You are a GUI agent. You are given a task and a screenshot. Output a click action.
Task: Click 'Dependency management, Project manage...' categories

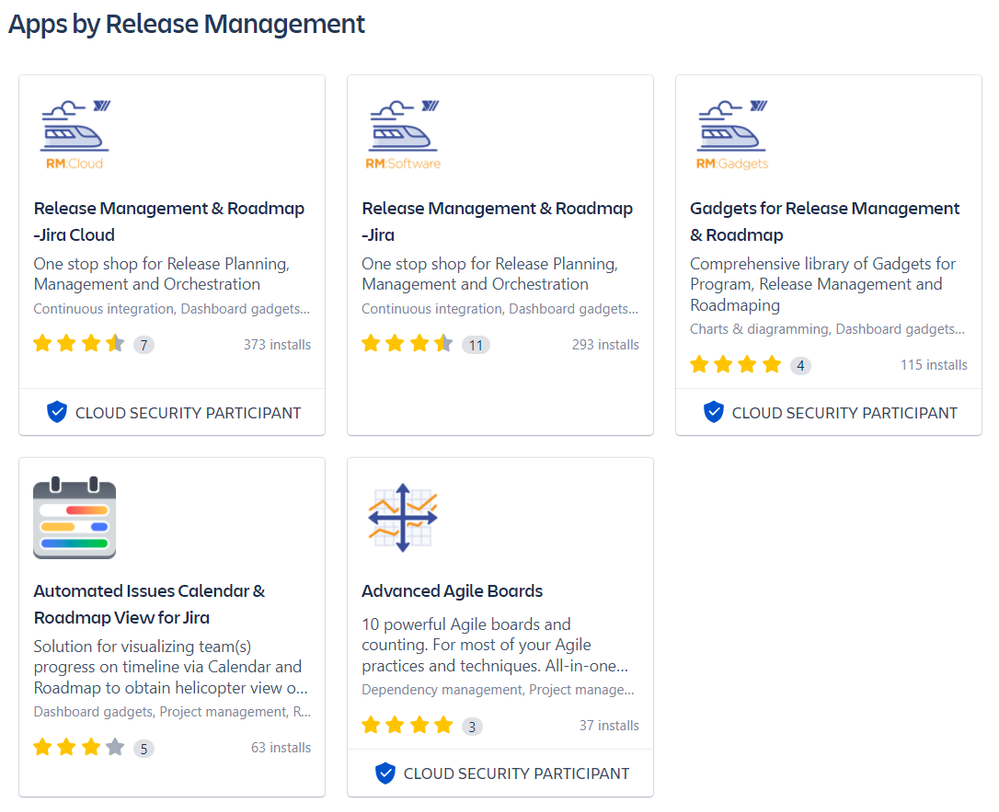point(498,690)
